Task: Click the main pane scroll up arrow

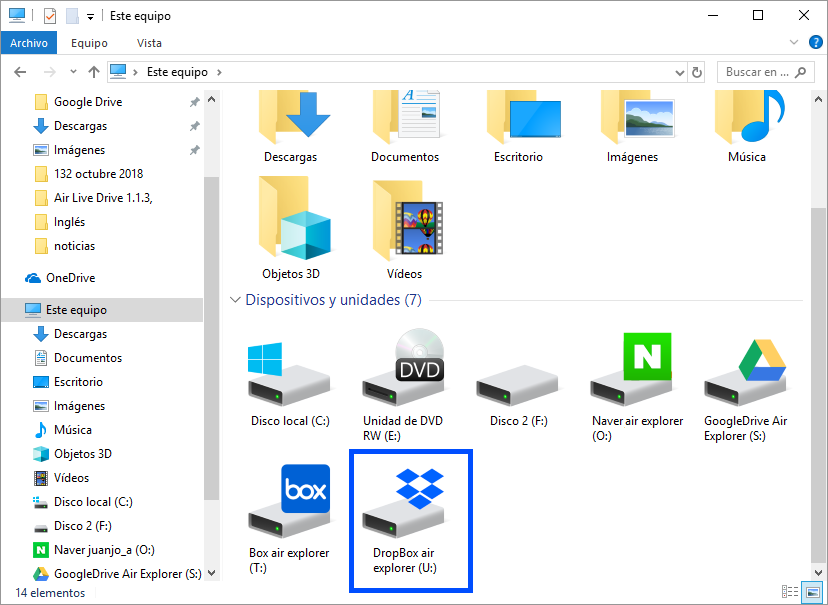Action: (818, 99)
